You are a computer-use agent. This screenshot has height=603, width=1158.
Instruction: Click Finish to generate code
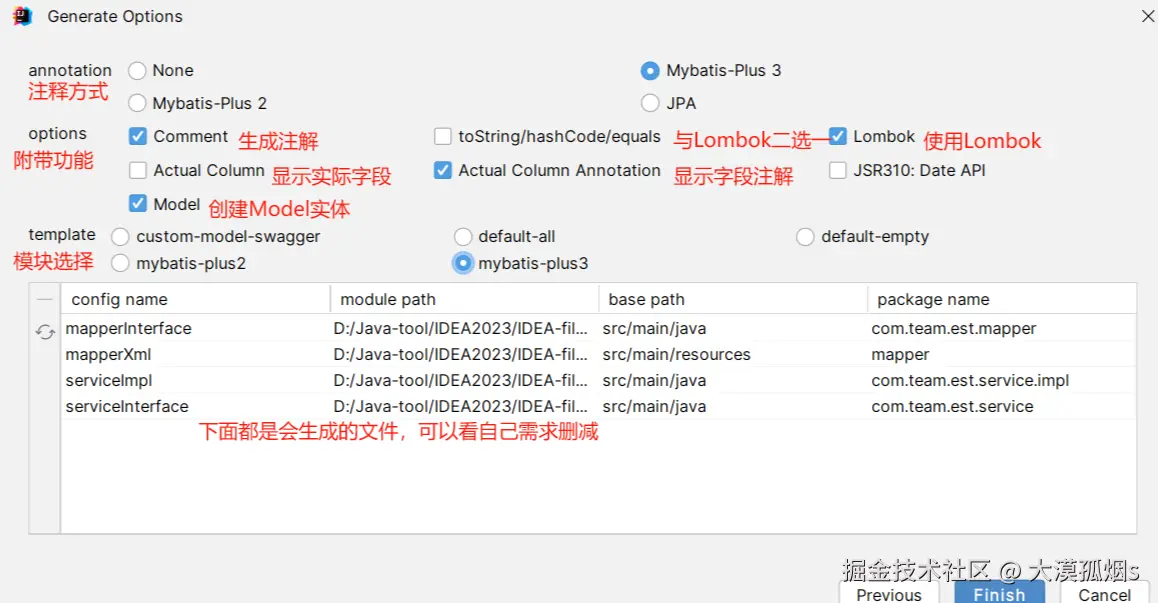(999, 593)
